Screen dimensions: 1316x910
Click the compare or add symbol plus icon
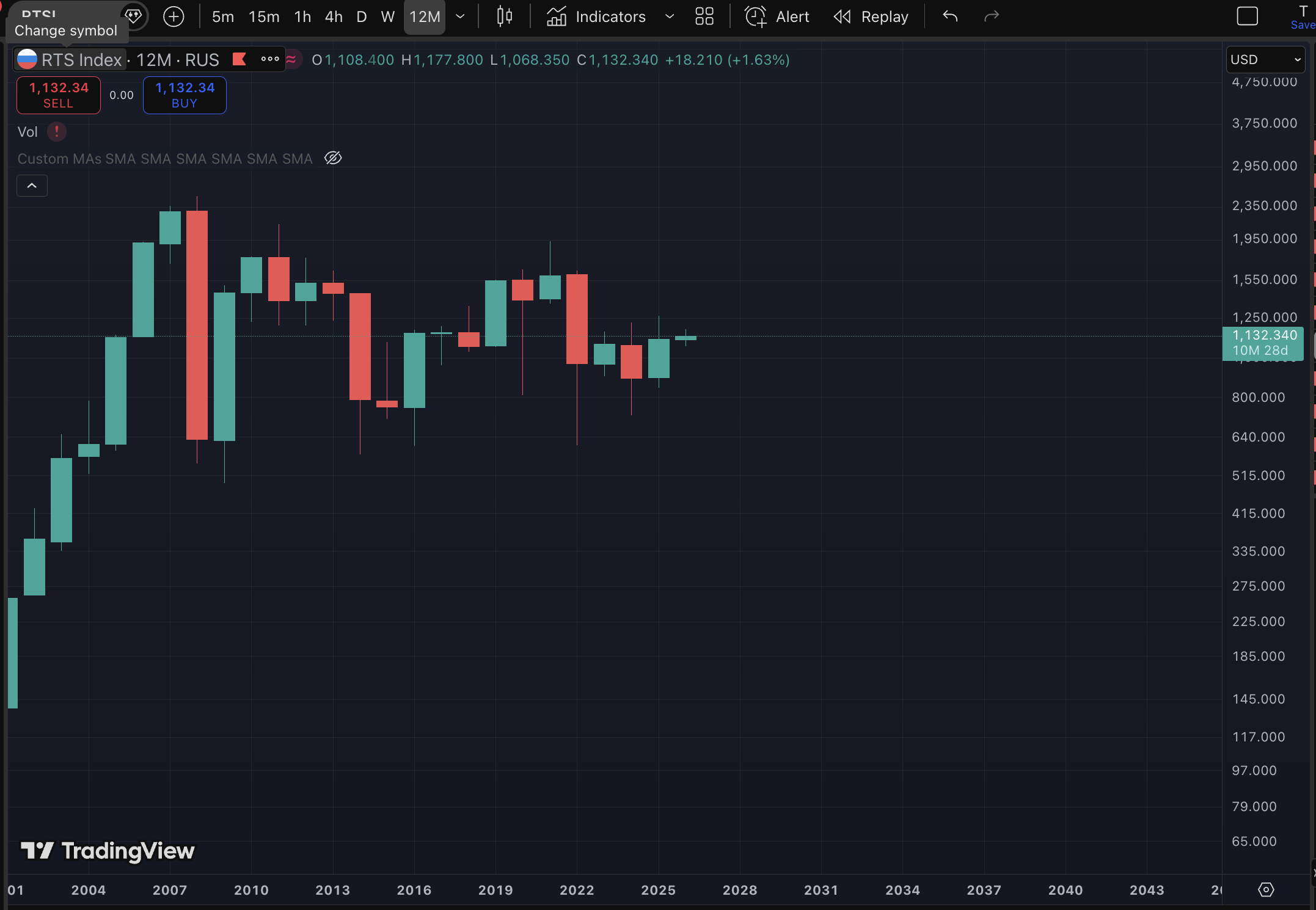174,16
